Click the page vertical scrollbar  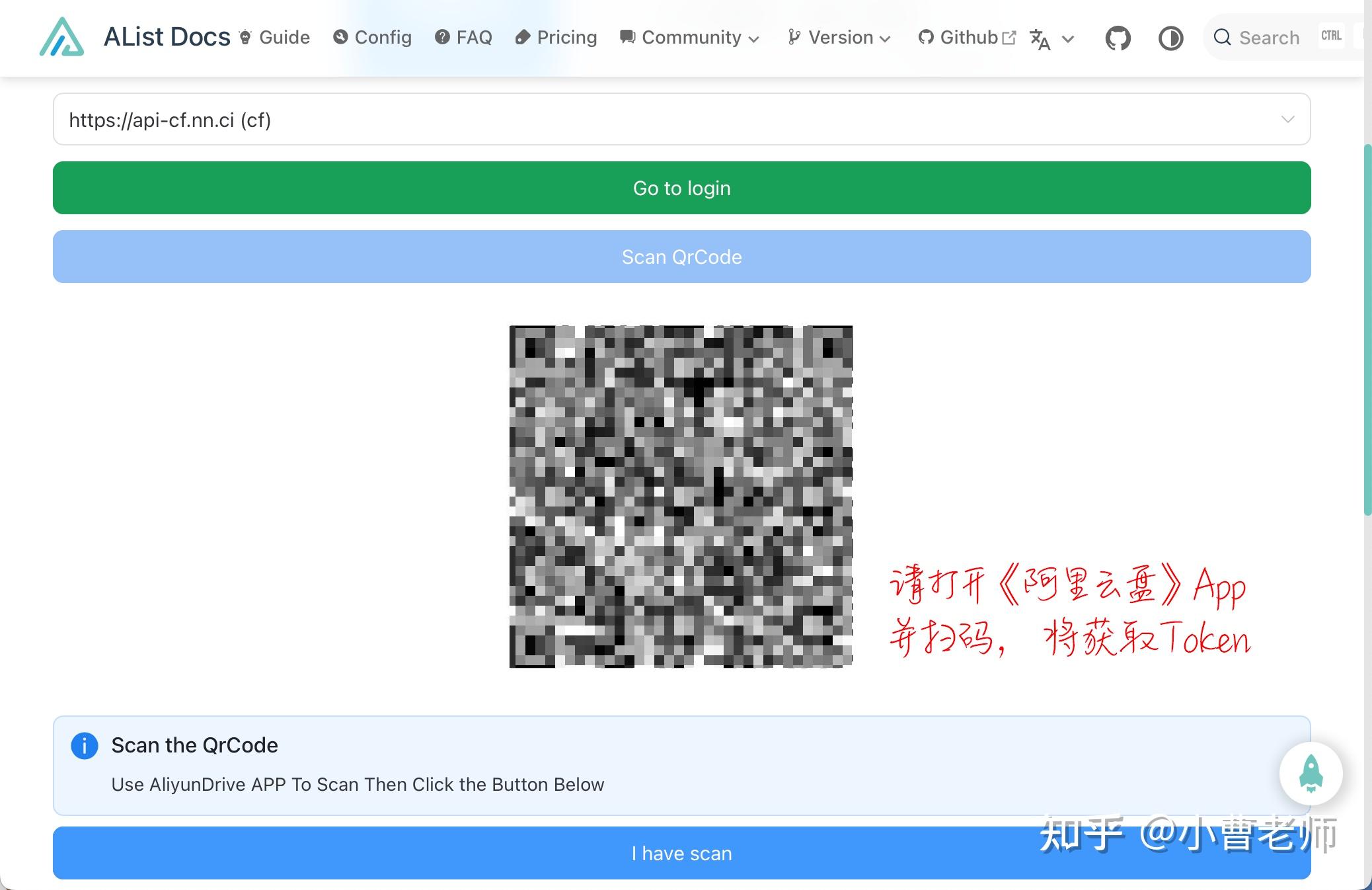coord(1367,329)
